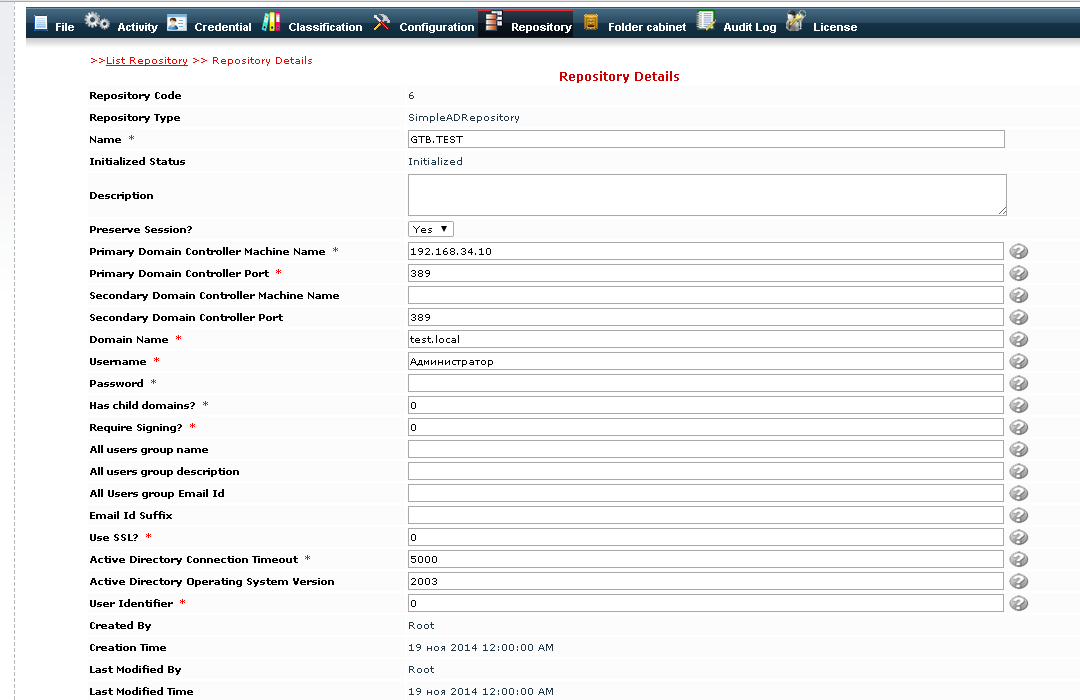This screenshot has height=700, width=1080.
Task: Open the Classification menu
Action: click(325, 27)
